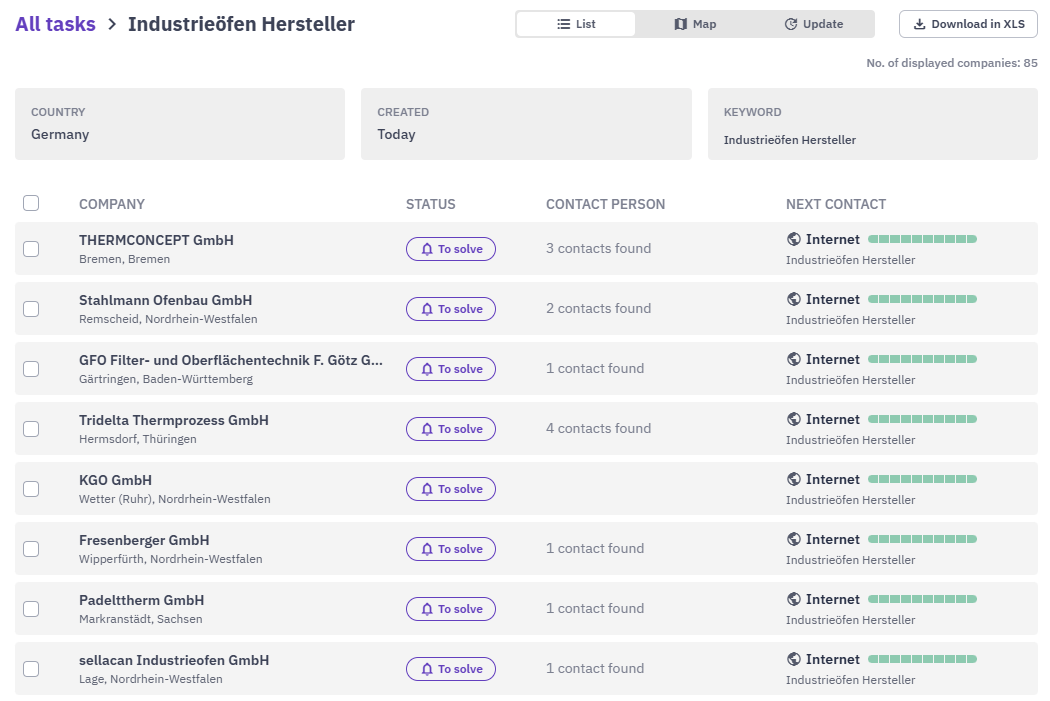Image resolution: width=1050 pixels, height=701 pixels.
Task: Click the globe icon in sellacan Industrieofen row
Action: 794,659
